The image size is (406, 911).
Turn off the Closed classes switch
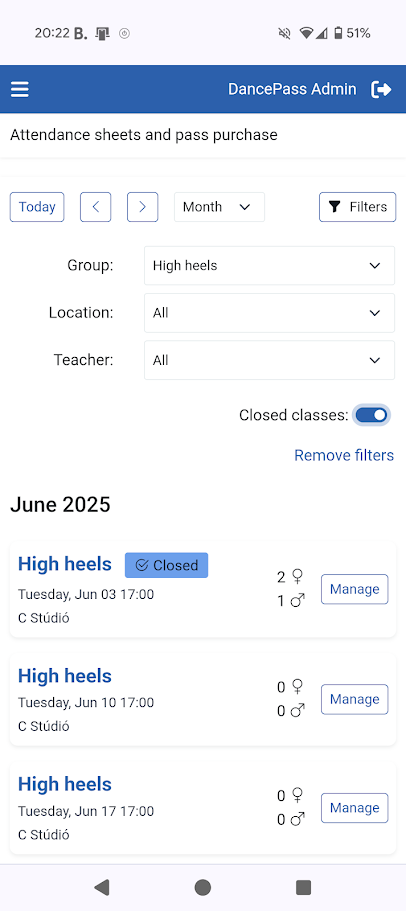pyautogui.click(x=371, y=415)
